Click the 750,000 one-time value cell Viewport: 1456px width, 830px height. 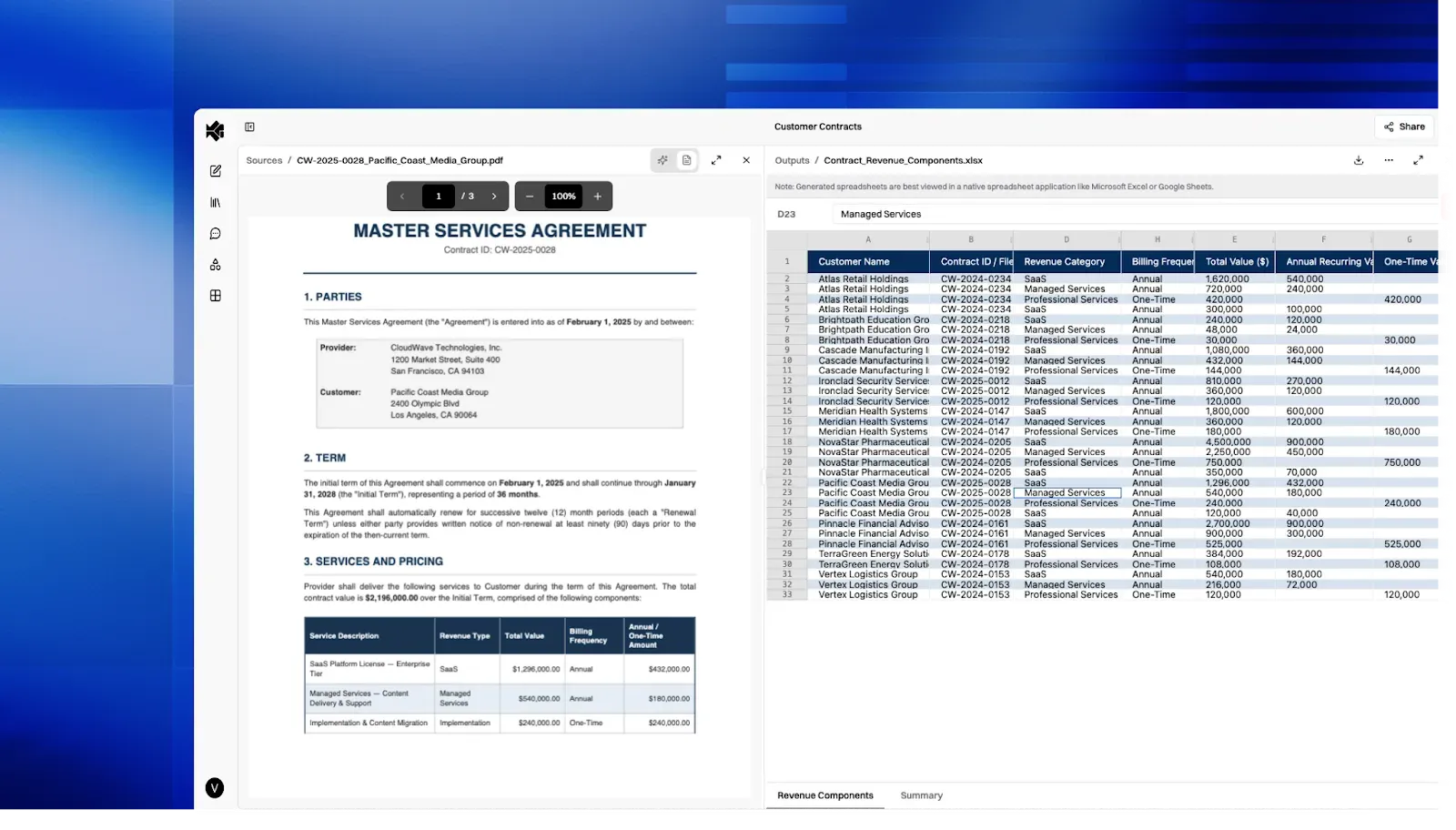1405,462
